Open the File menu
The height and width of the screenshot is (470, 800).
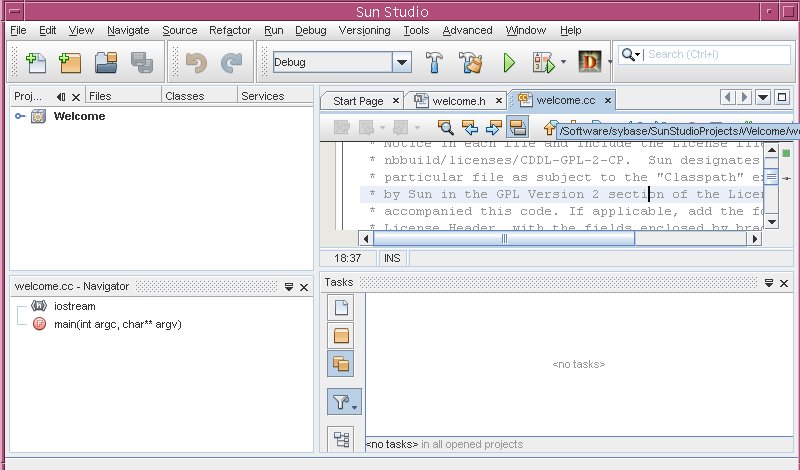point(18,31)
